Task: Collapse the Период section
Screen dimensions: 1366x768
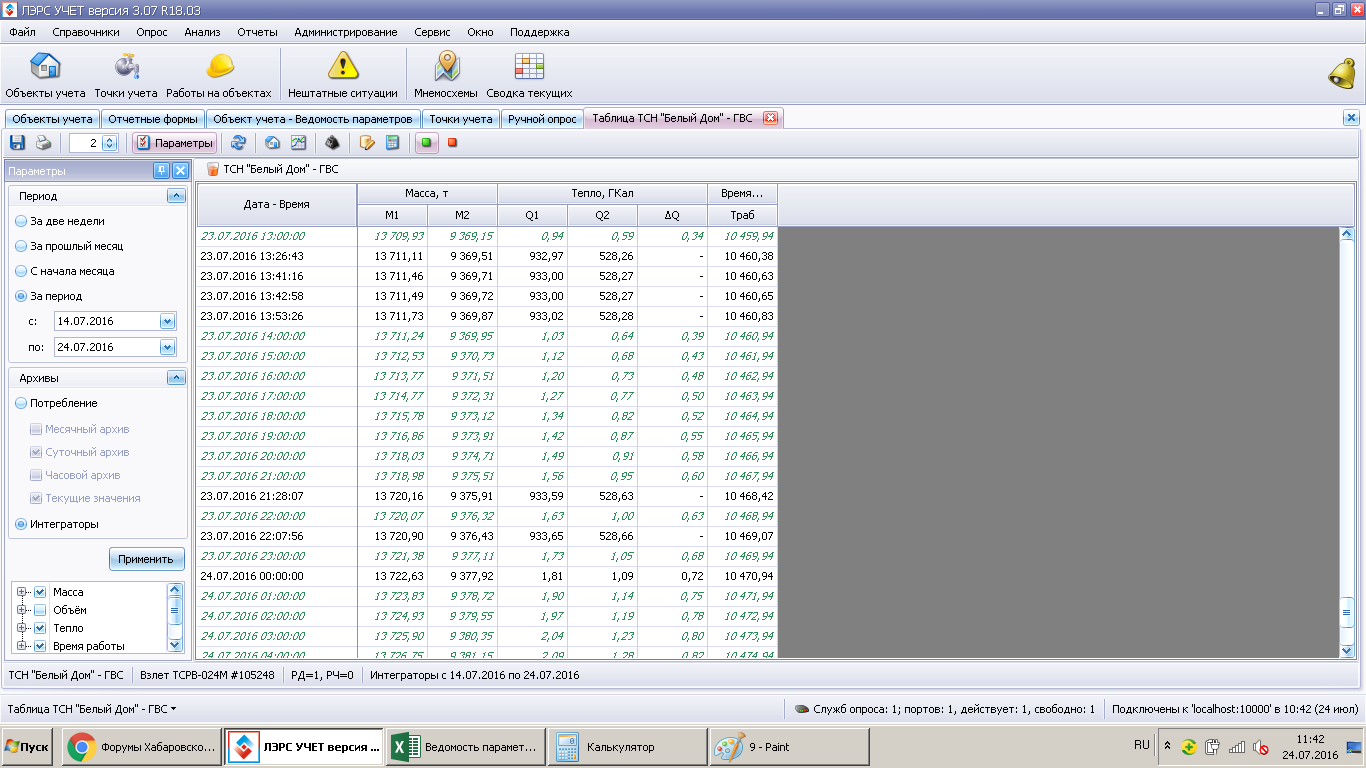Action: [176, 196]
